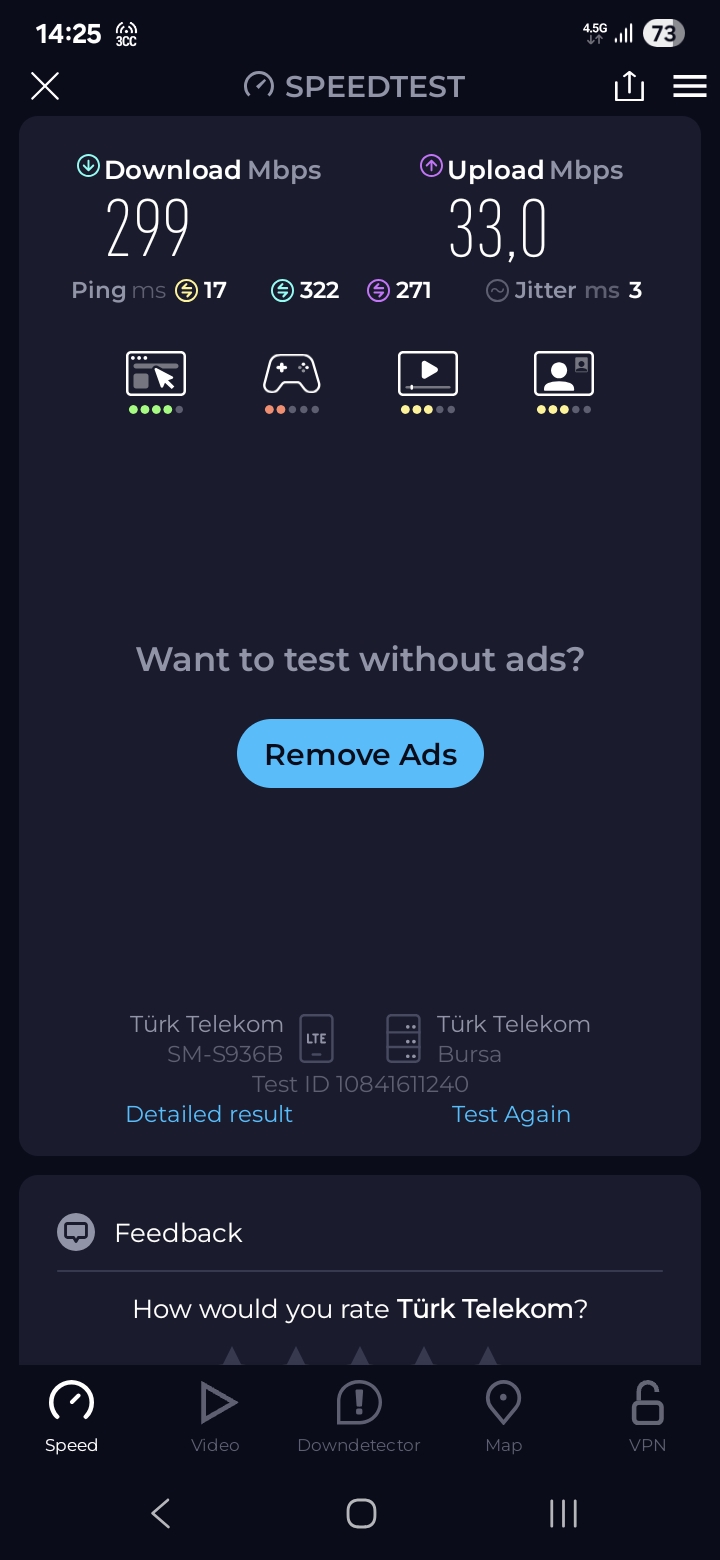This screenshot has height=1560, width=720.
Task: Select the gaming controller quality icon
Action: coord(292,374)
